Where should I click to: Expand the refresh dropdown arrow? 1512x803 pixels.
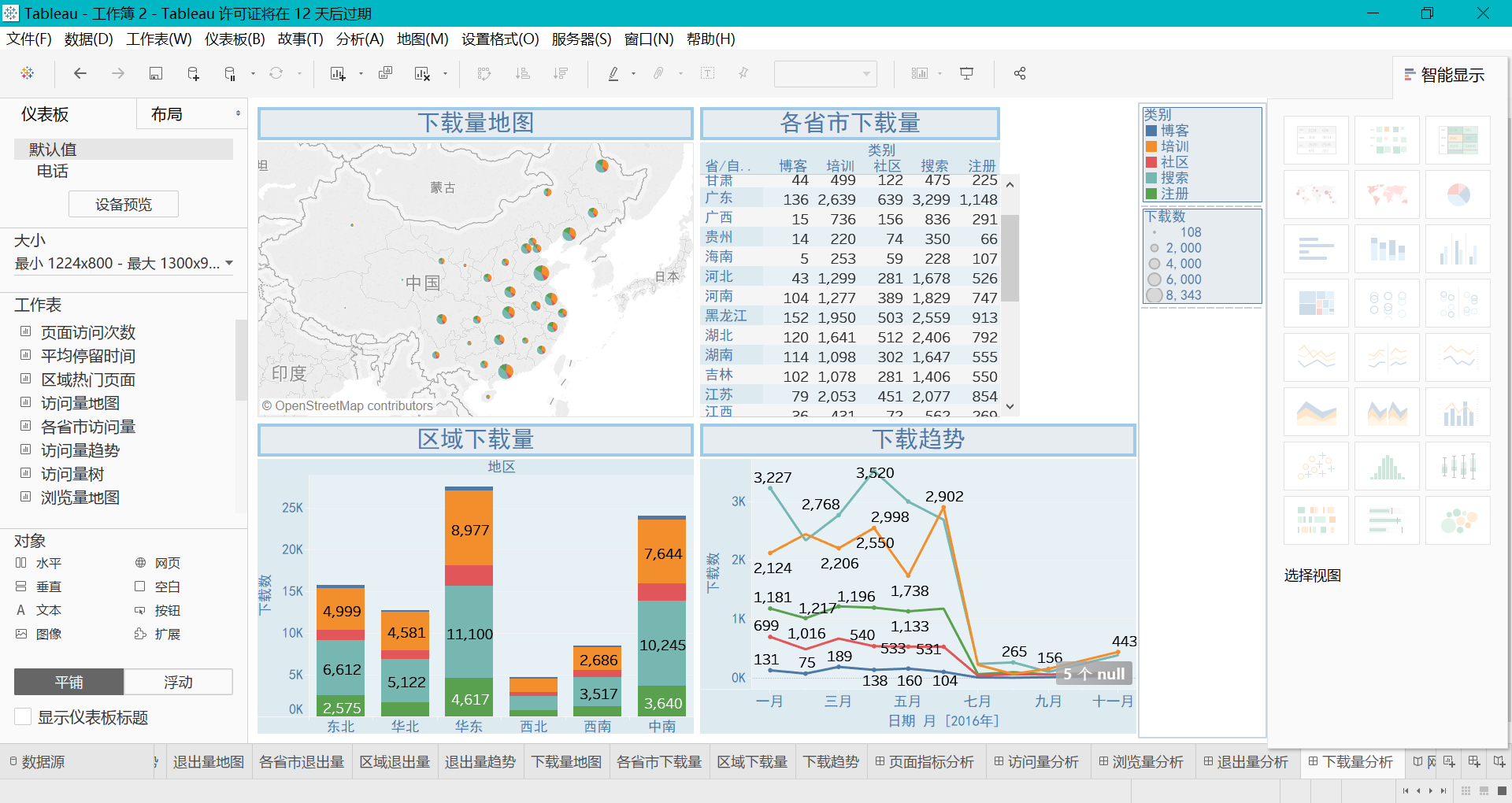point(299,74)
